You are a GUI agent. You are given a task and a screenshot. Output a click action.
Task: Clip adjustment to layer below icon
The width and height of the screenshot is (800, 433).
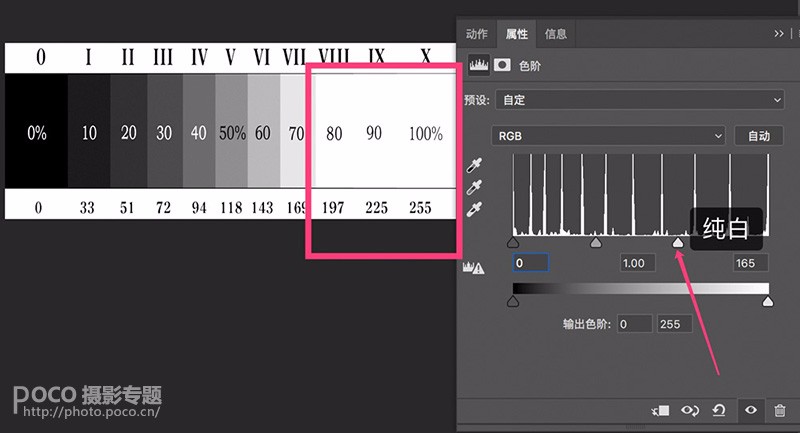coord(660,410)
